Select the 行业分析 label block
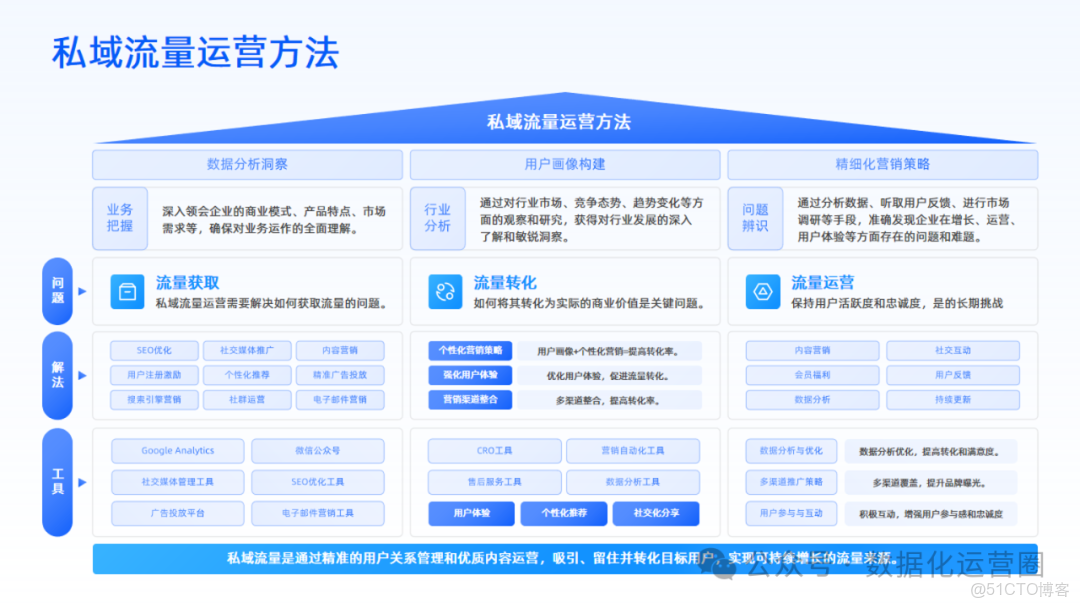1080x608 pixels. coord(437,216)
